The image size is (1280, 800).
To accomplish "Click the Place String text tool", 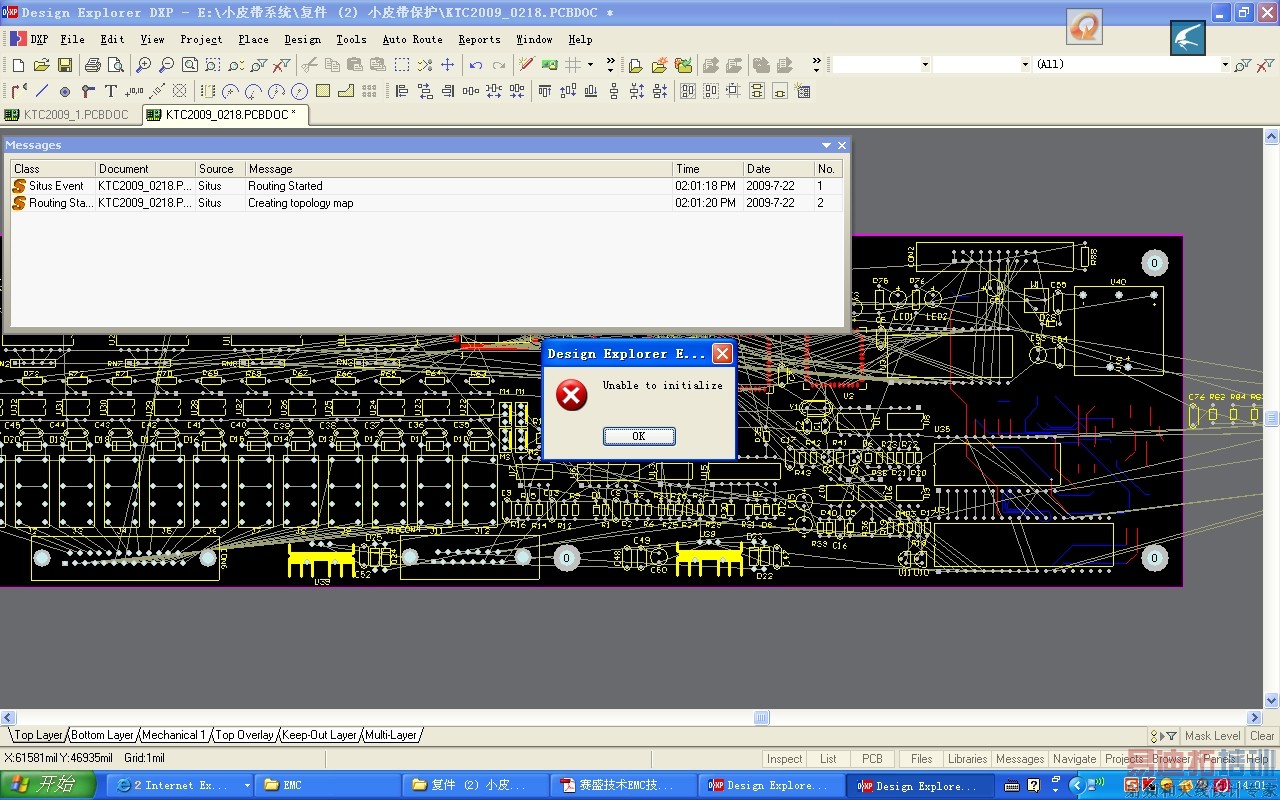I will point(111,91).
